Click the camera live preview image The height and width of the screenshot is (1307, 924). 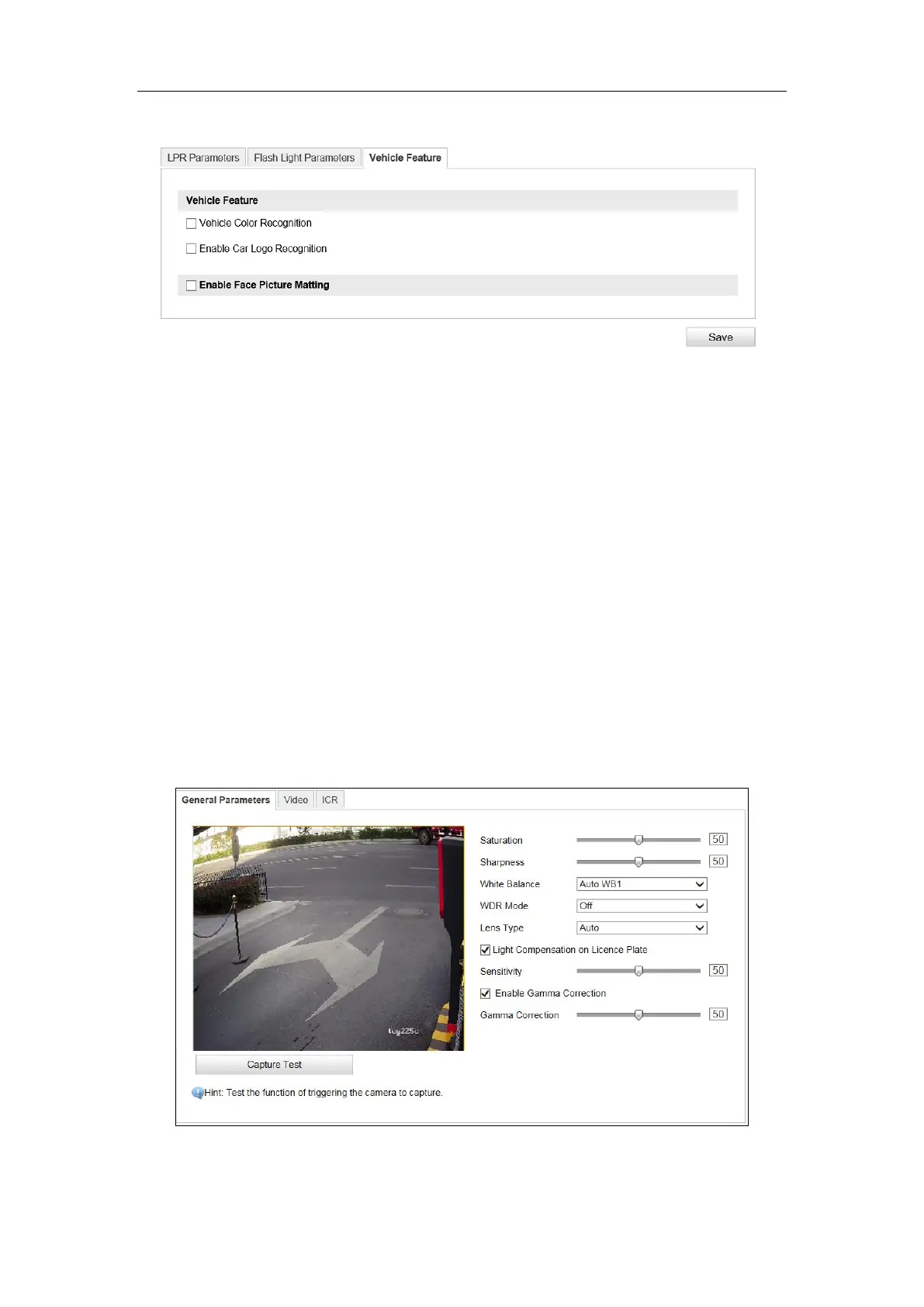328,938
